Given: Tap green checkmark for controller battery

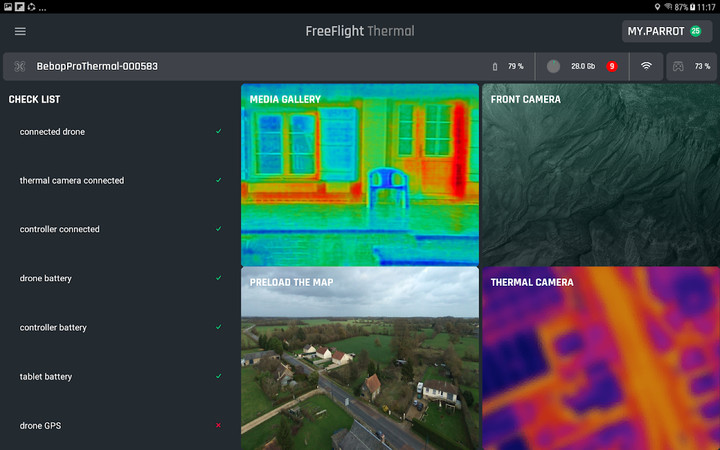Looking at the screenshot, I should (x=219, y=327).
